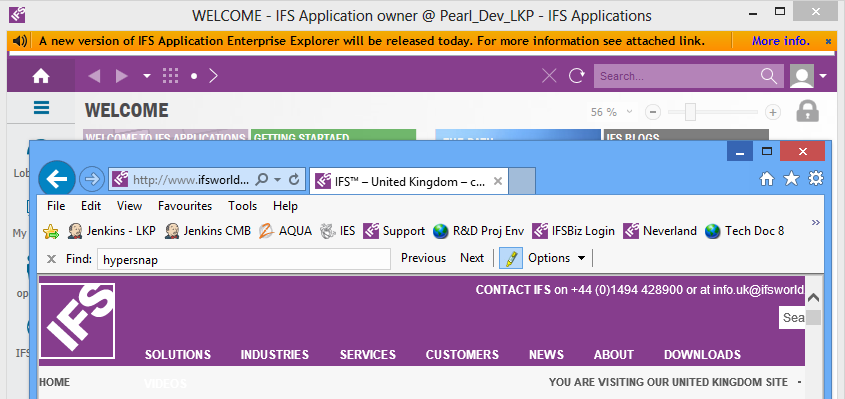Zoom in with the plus button
This screenshot has width=845, height=399.
(x=773, y=112)
